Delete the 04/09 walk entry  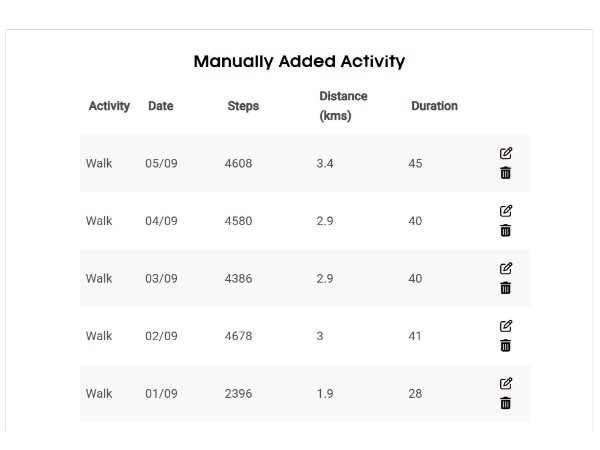pyautogui.click(x=506, y=231)
